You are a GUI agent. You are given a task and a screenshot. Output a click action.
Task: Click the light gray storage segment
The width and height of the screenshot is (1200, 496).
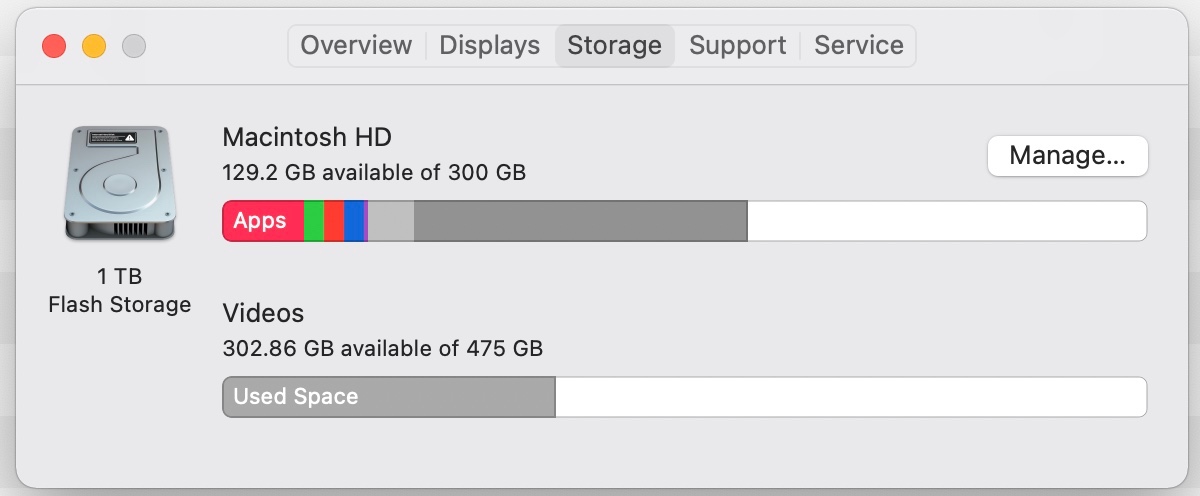pyautogui.click(x=391, y=221)
